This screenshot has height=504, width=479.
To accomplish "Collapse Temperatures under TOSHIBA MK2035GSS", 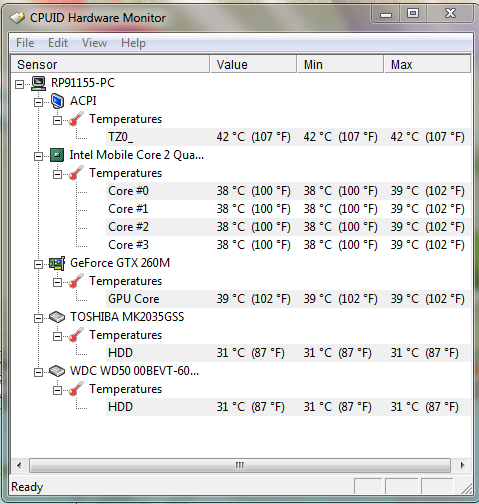I will [x=57, y=337].
